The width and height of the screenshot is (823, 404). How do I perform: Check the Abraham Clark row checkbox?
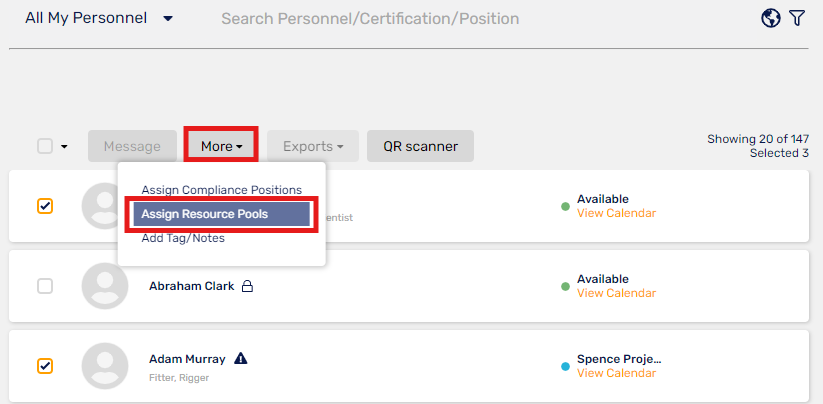point(45,286)
